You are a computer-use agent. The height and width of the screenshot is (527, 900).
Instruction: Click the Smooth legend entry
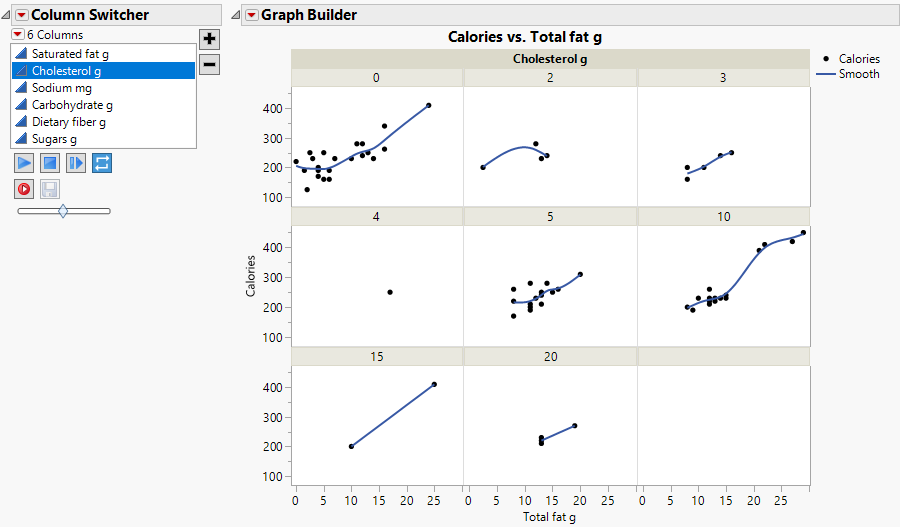pyautogui.click(x=859, y=74)
